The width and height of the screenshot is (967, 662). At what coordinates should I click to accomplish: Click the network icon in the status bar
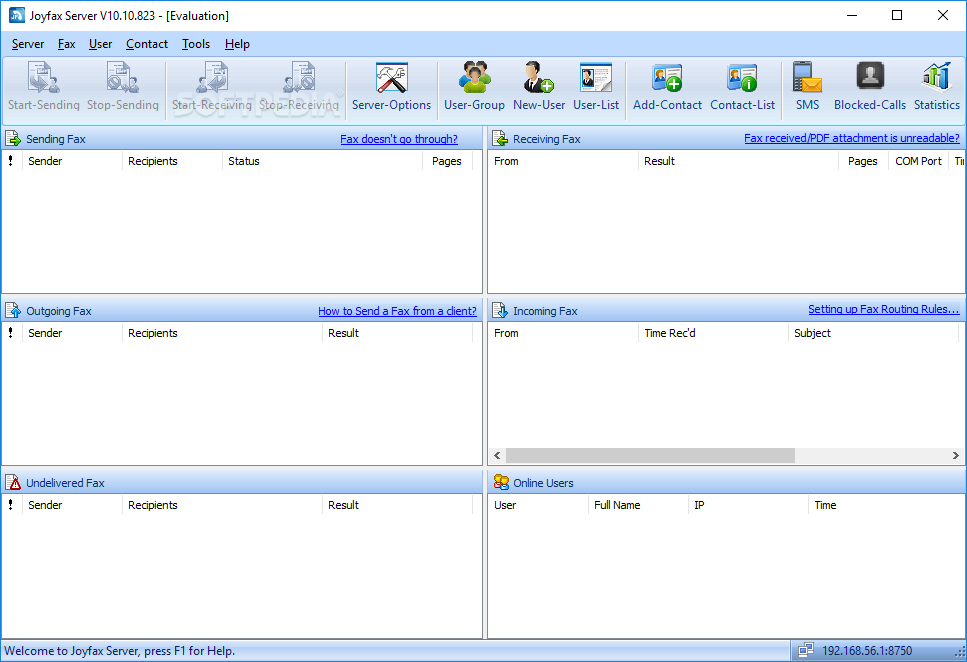805,650
